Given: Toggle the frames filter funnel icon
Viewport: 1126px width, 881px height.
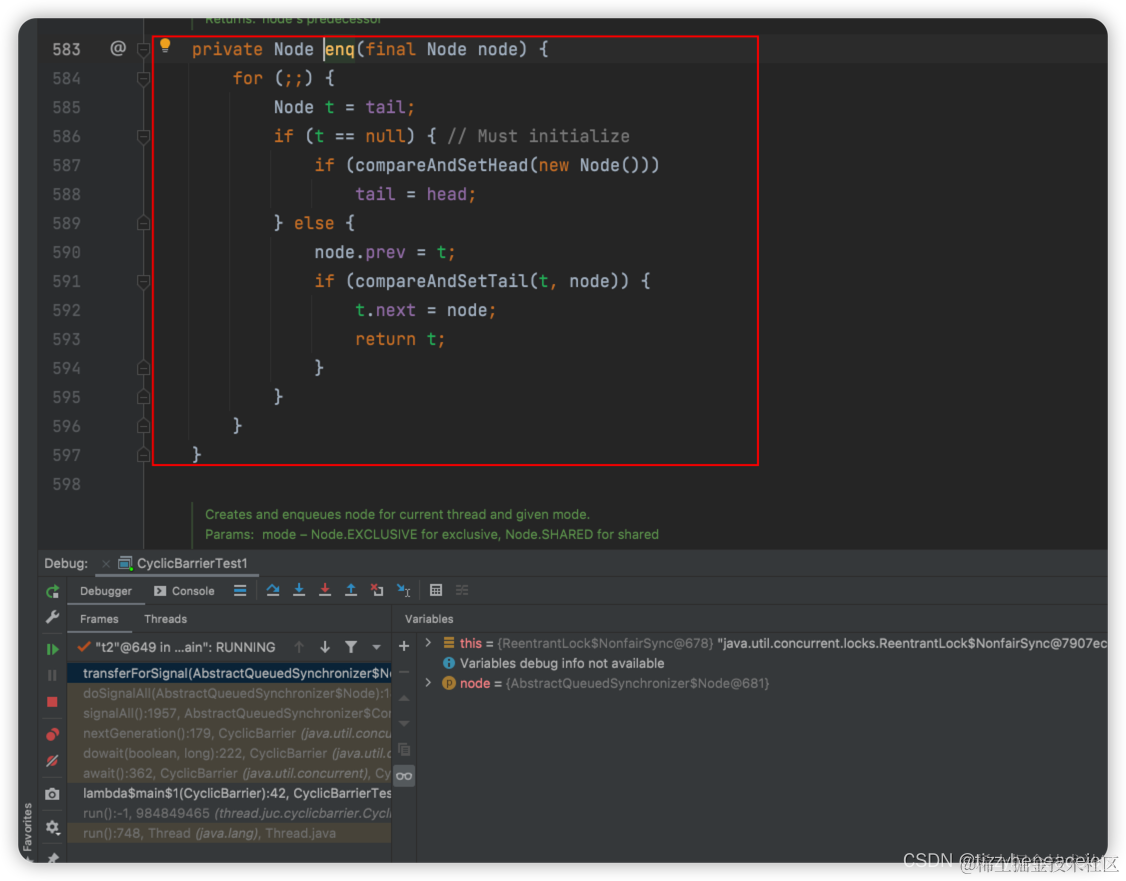Looking at the screenshot, I should click(350, 646).
